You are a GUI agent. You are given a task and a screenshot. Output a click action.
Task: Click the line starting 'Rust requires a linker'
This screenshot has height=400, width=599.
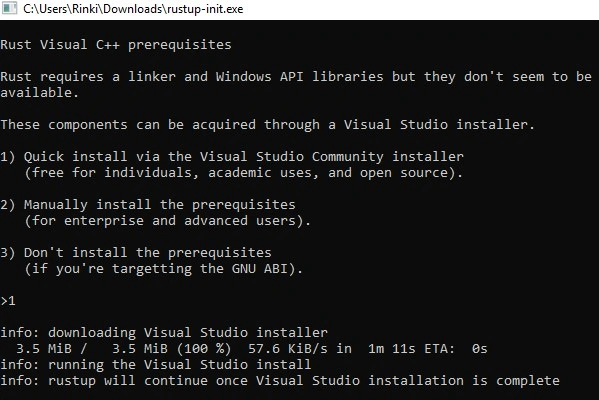point(296,77)
